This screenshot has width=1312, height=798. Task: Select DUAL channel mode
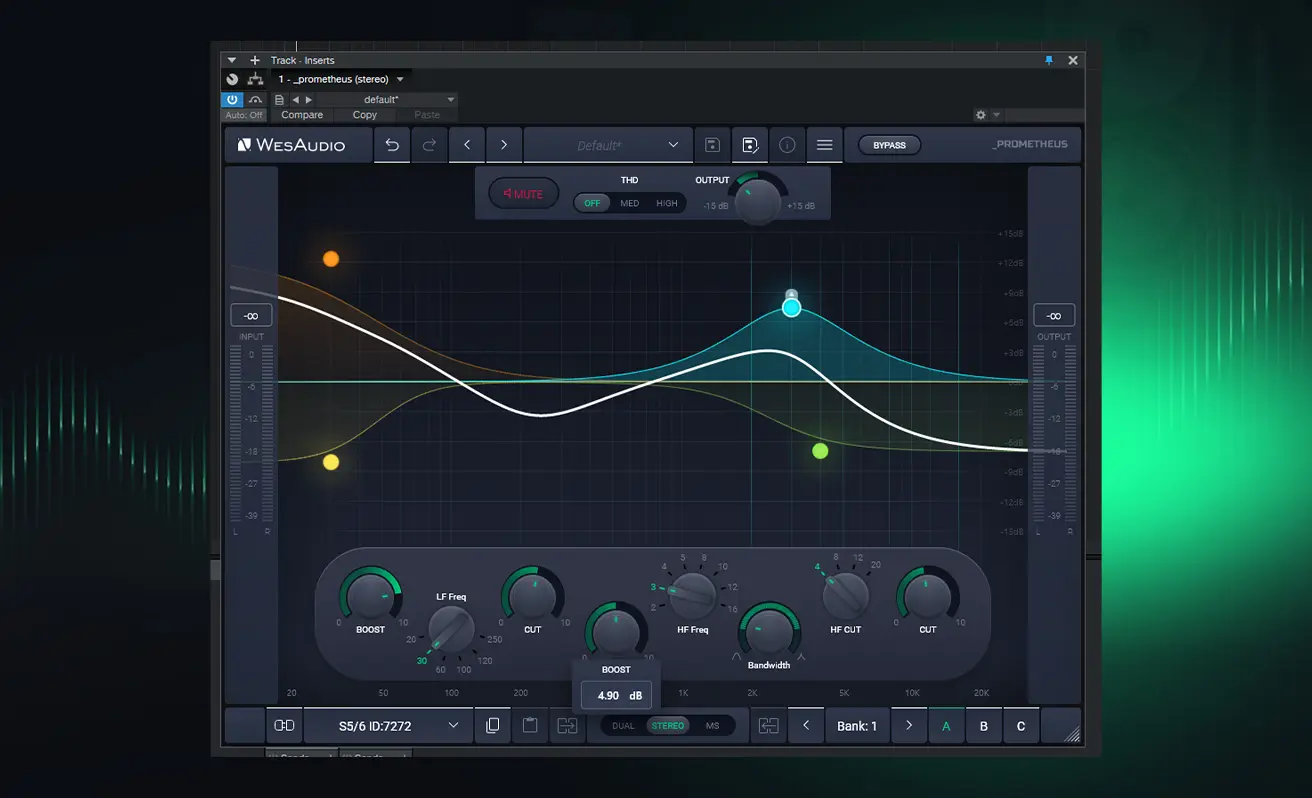coord(623,726)
